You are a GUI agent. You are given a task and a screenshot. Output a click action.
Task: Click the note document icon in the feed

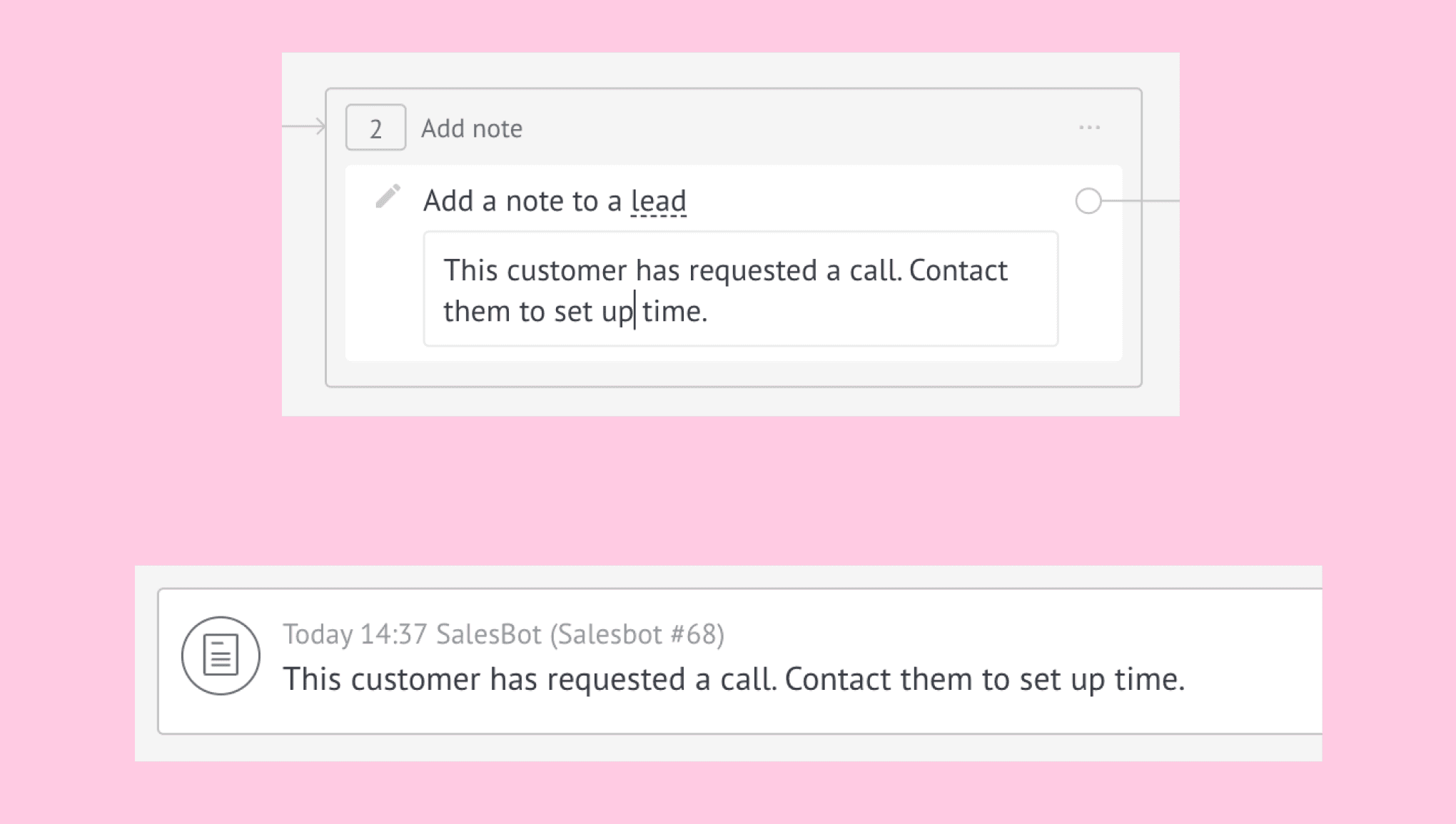click(x=221, y=655)
